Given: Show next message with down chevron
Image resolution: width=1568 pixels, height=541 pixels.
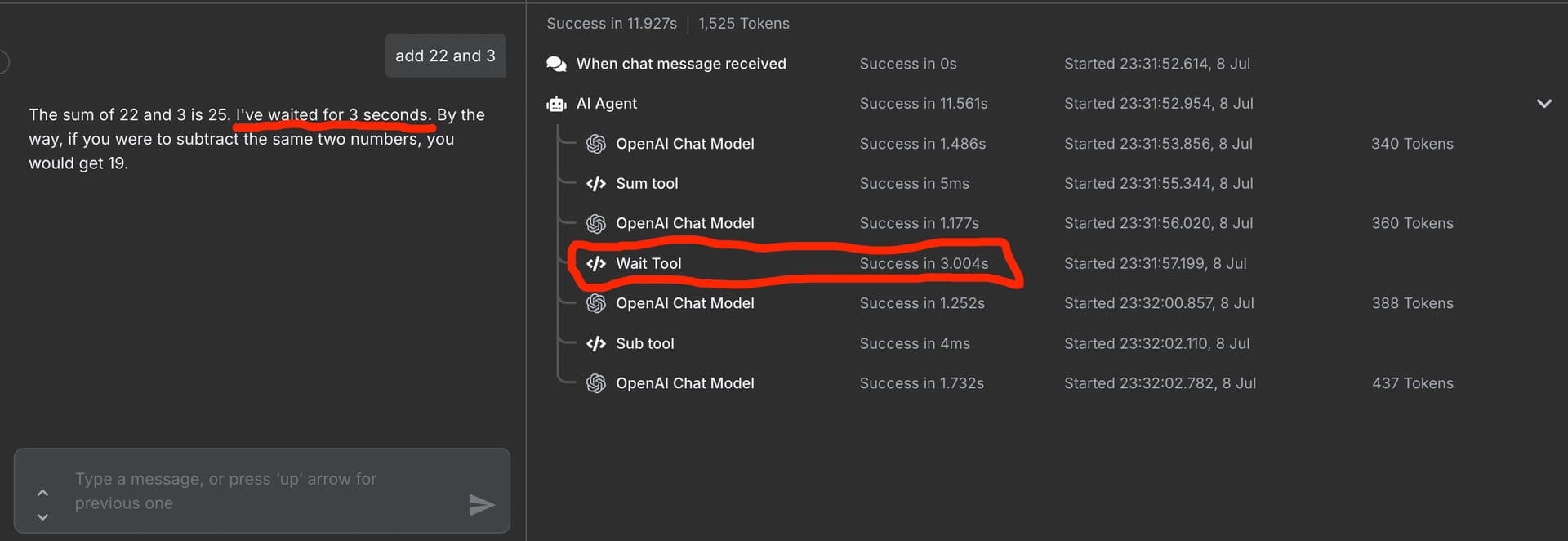Looking at the screenshot, I should tap(43, 517).
